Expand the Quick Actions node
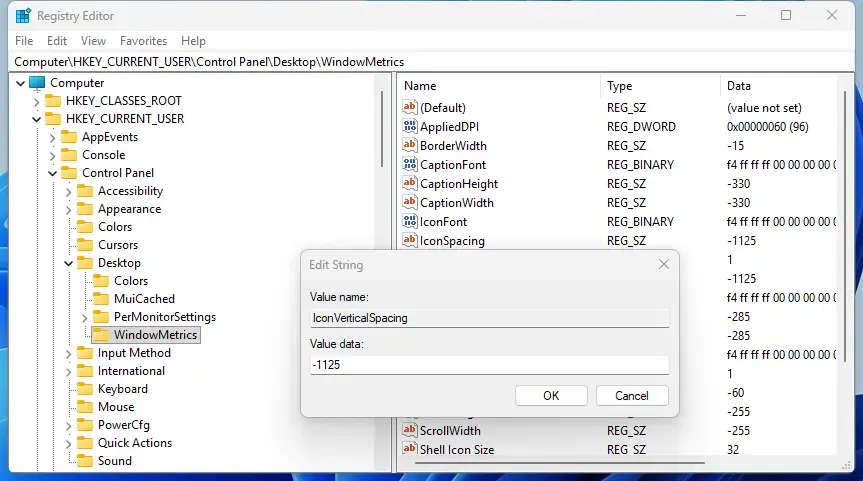 68,444
